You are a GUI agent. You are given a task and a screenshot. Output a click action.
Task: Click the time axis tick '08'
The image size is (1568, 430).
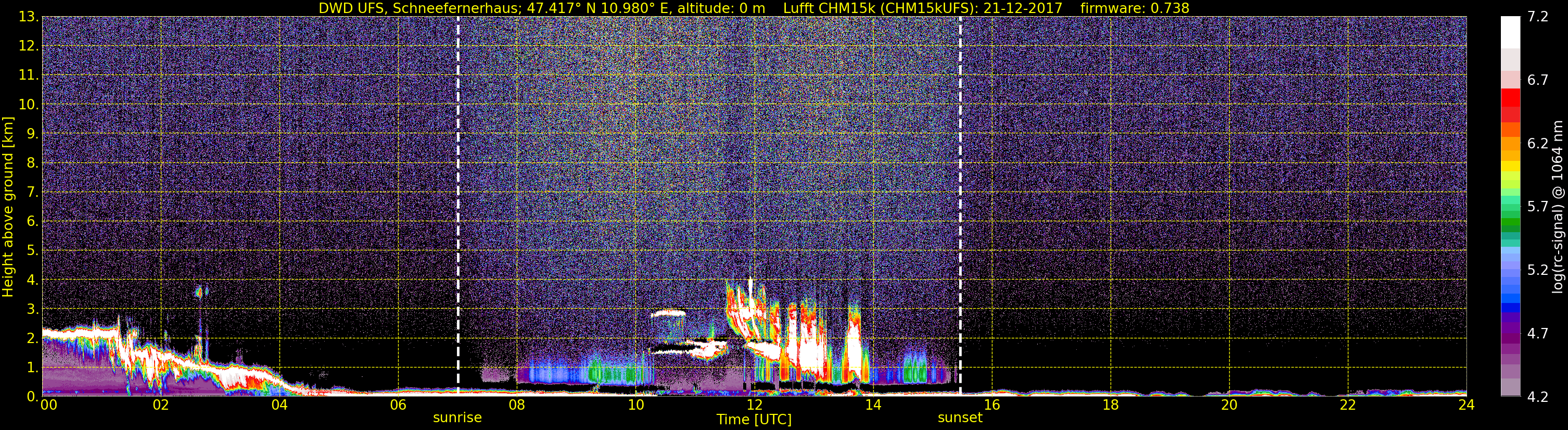pyautogui.click(x=516, y=405)
